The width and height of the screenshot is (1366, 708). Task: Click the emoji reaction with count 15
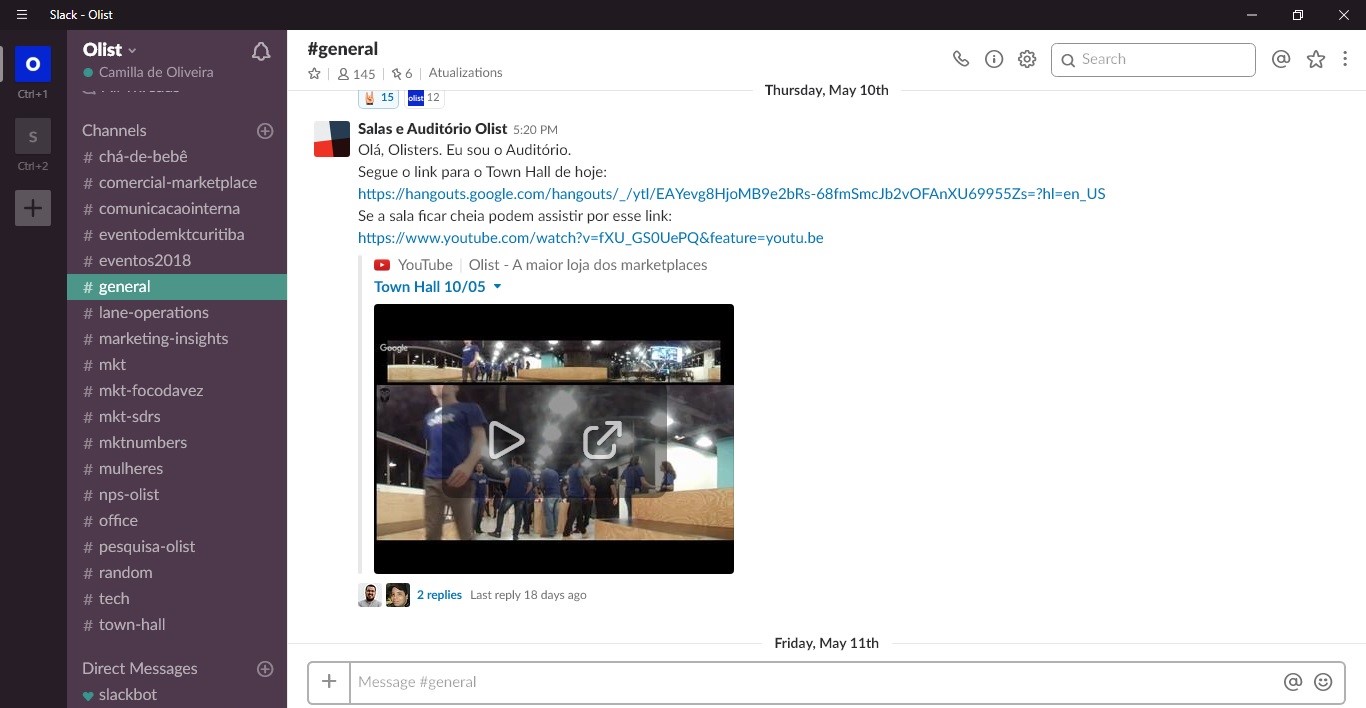tap(379, 97)
